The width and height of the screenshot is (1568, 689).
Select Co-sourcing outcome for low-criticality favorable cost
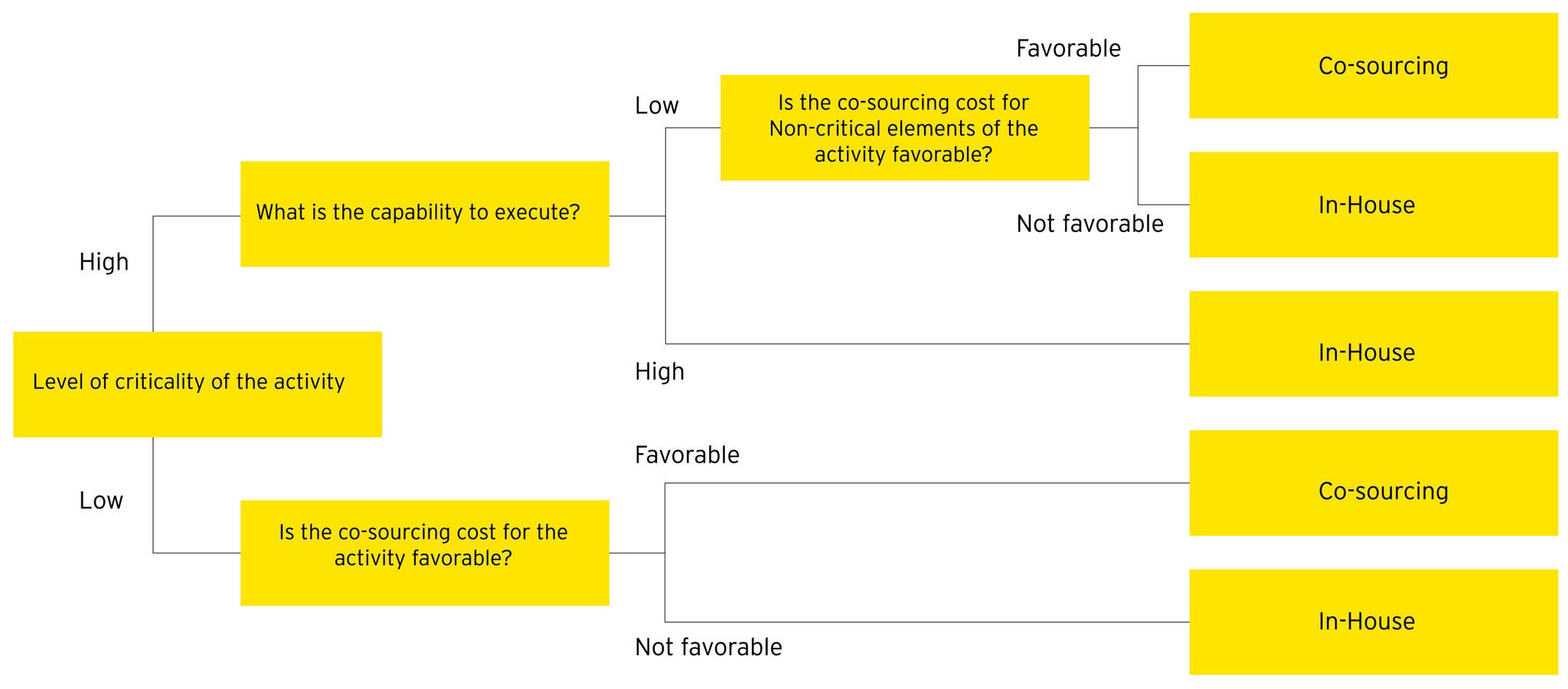(1373, 483)
